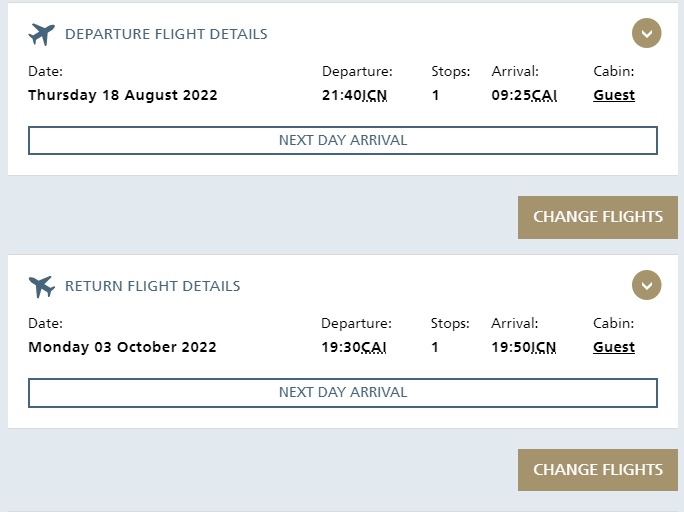Screen dimensions: 684x512
Task: Click the CAI arrival code on the departure flight
Action: click(x=544, y=95)
